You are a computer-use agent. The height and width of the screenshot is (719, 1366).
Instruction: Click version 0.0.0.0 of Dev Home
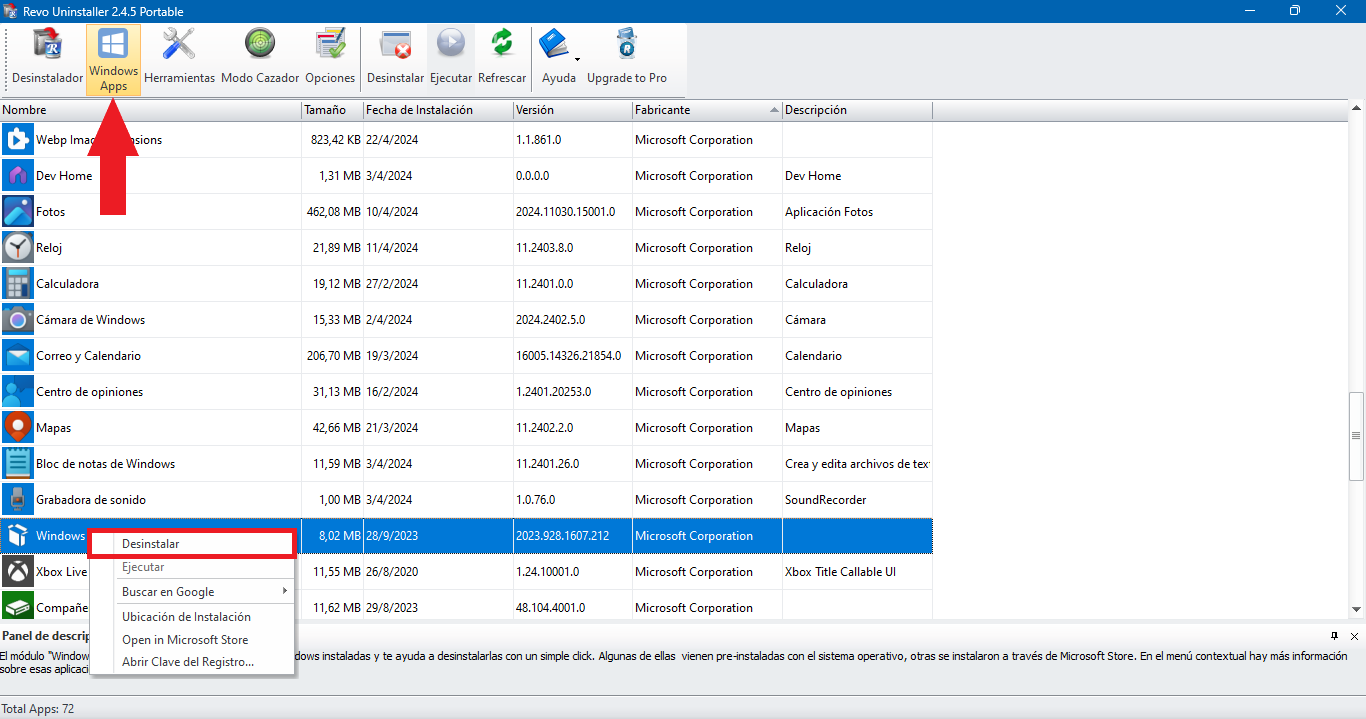532,176
